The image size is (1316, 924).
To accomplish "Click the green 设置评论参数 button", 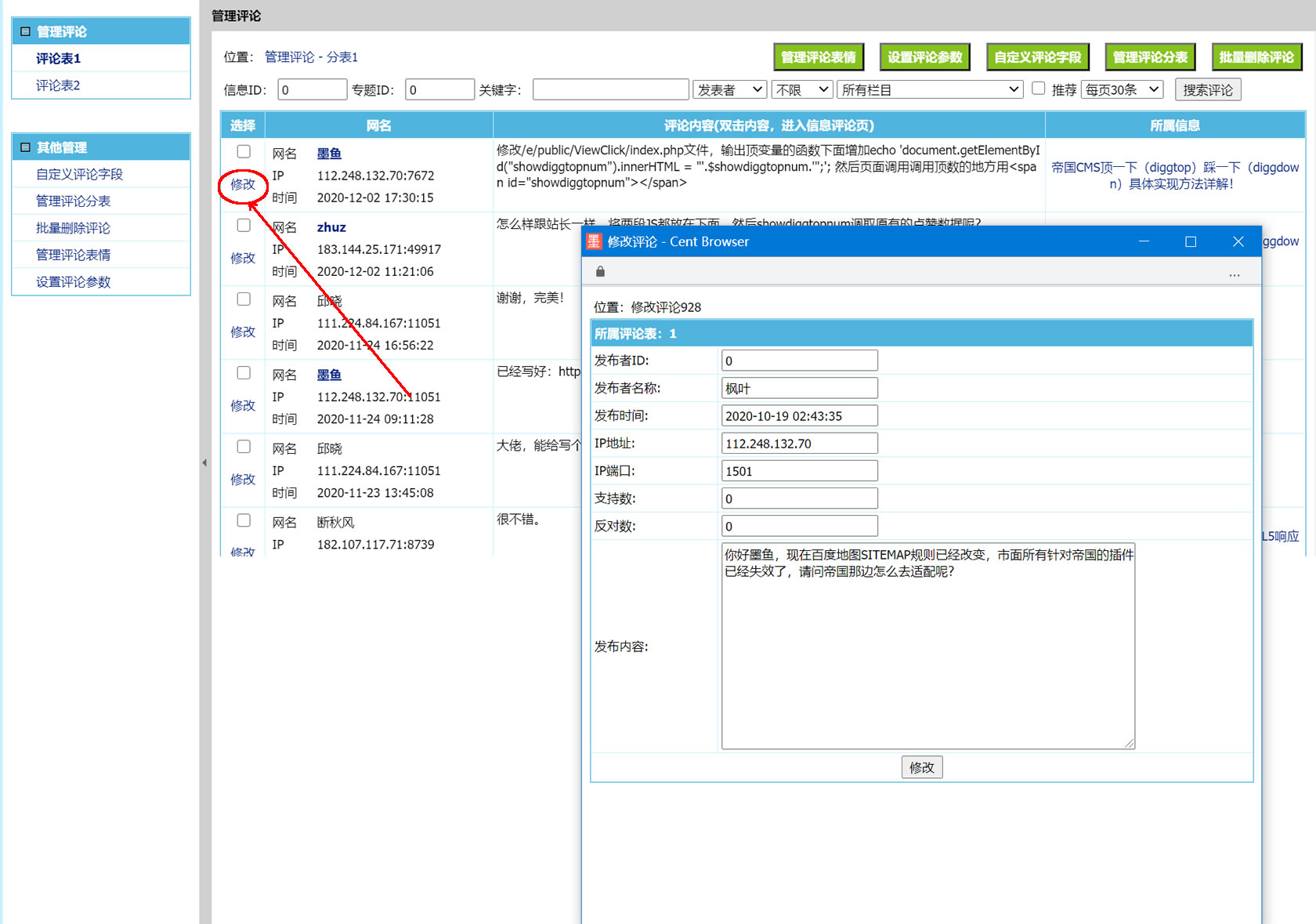I will click(924, 57).
